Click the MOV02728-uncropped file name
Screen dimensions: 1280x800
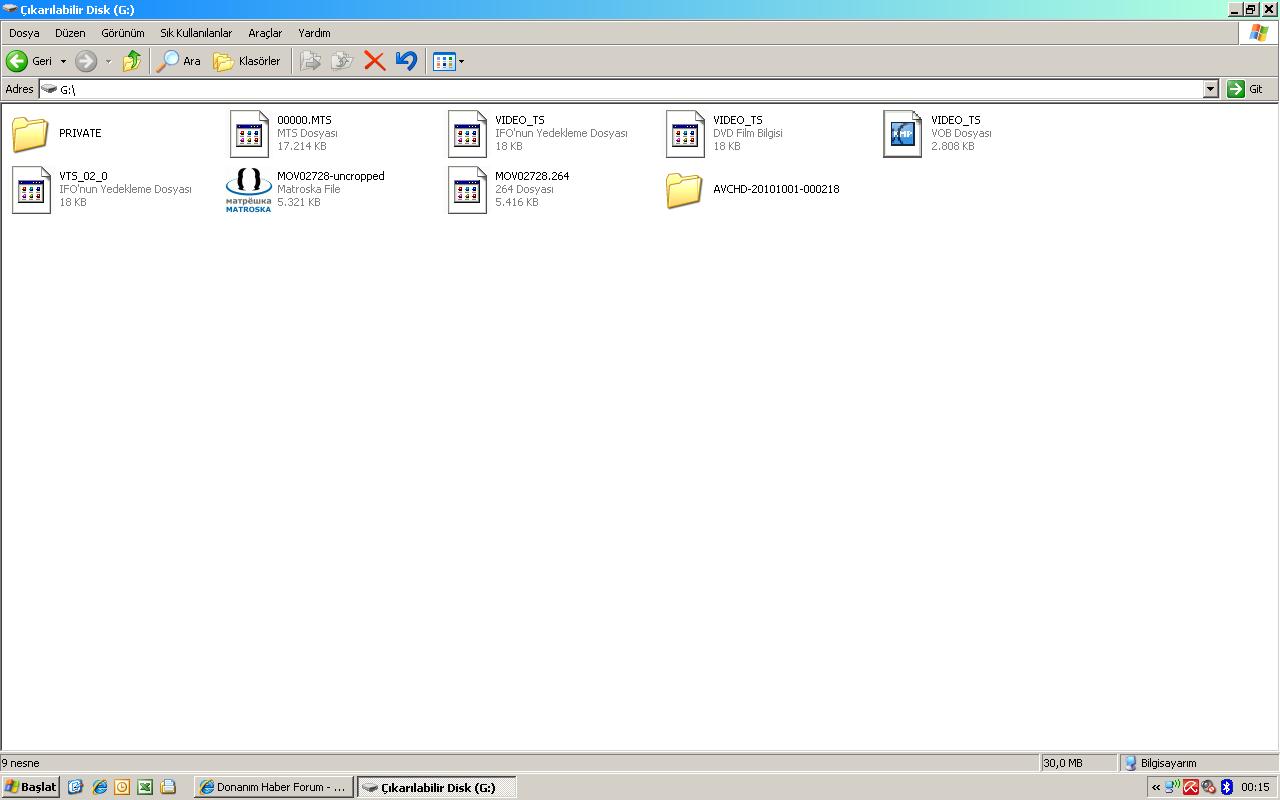330,176
